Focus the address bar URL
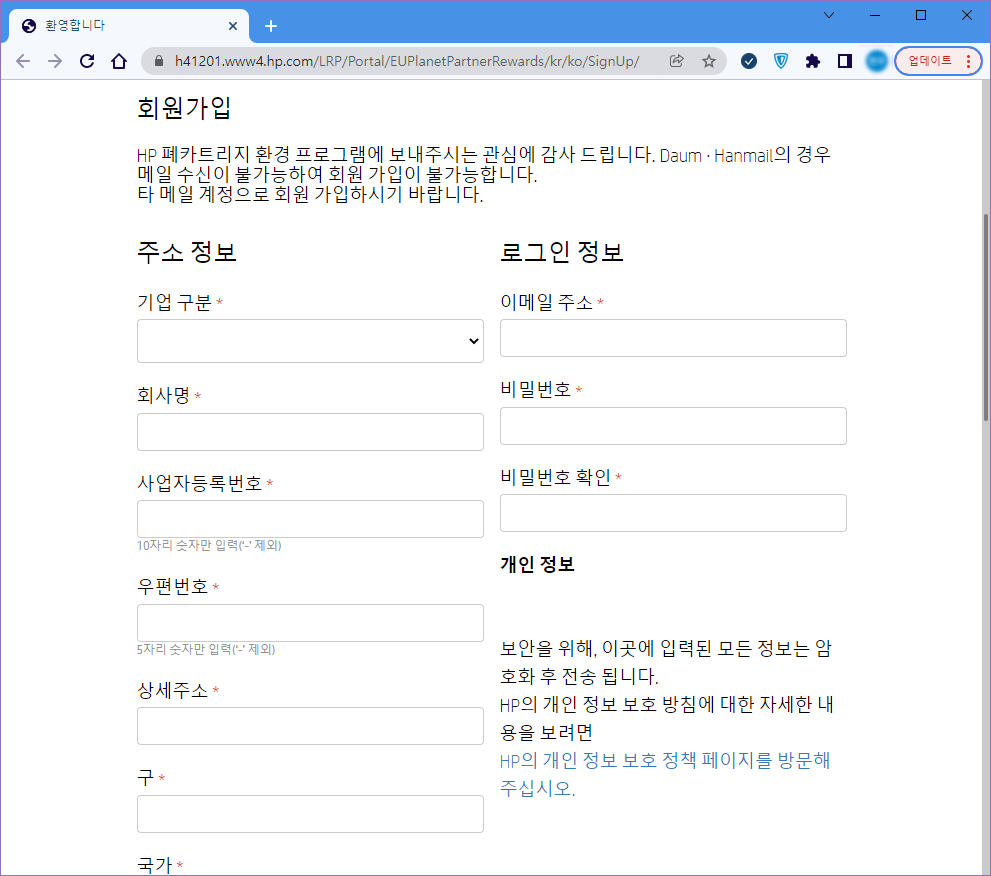Image resolution: width=991 pixels, height=876 pixels. coord(407,61)
